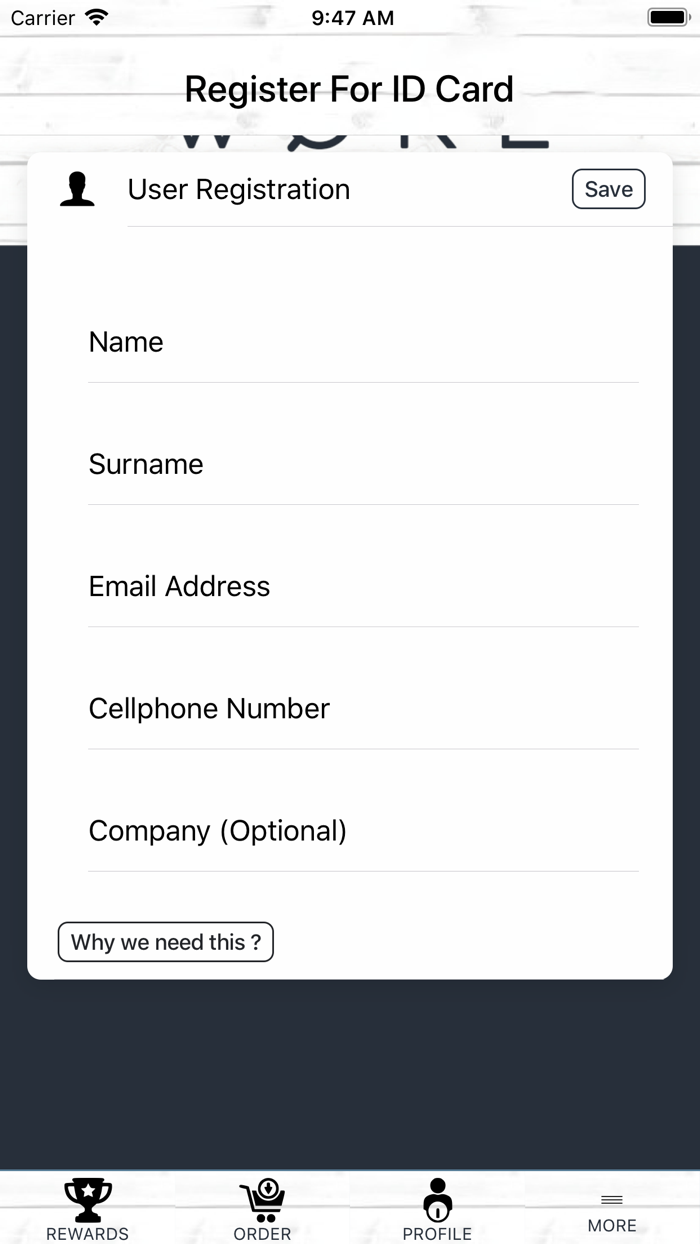This screenshot has height=1244, width=700.
Task: Focus the Name input field
Action: pyautogui.click(x=363, y=342)
